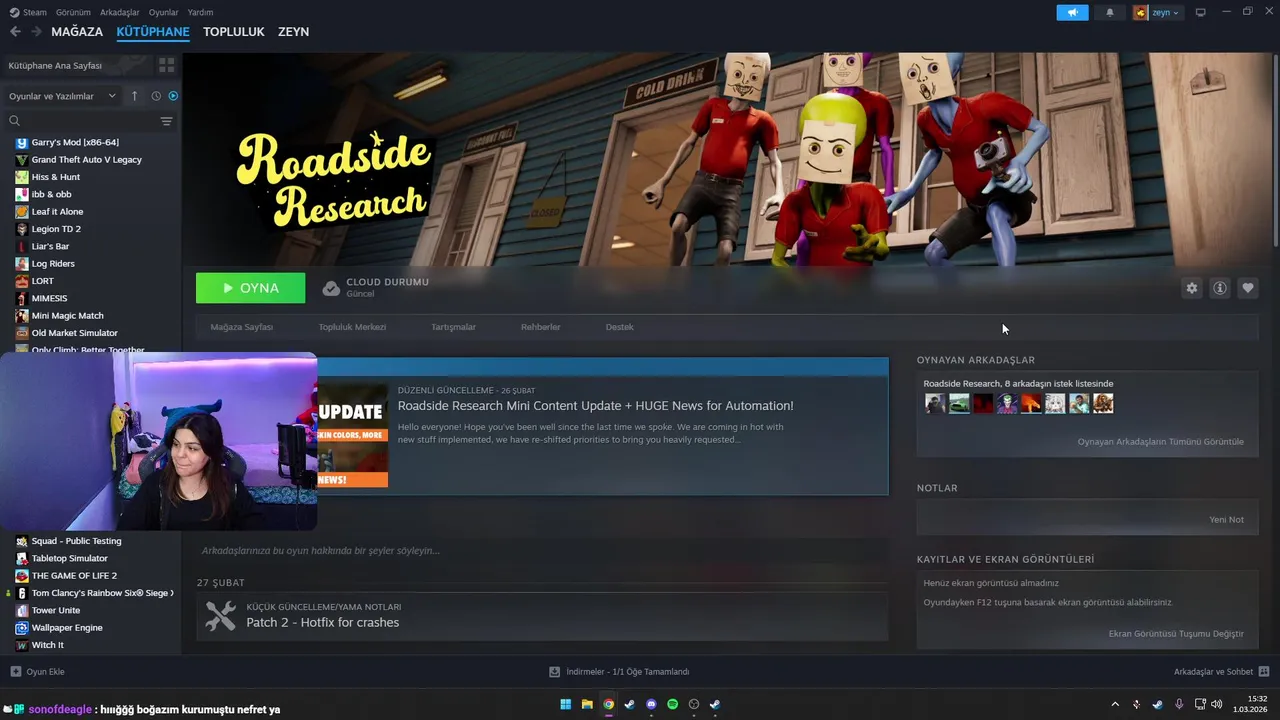Open Destek link
Image resolution: width=1280 pixels, height=720 pixels.
pyautogui.click(x=619, y=327)
